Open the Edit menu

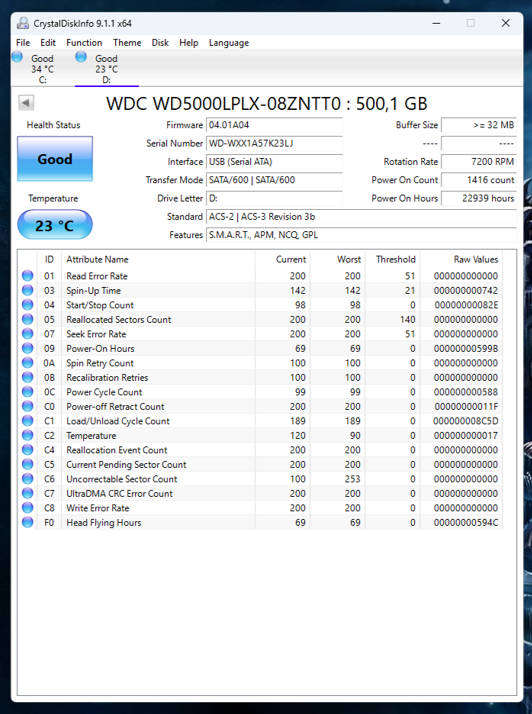coord(48,43)
